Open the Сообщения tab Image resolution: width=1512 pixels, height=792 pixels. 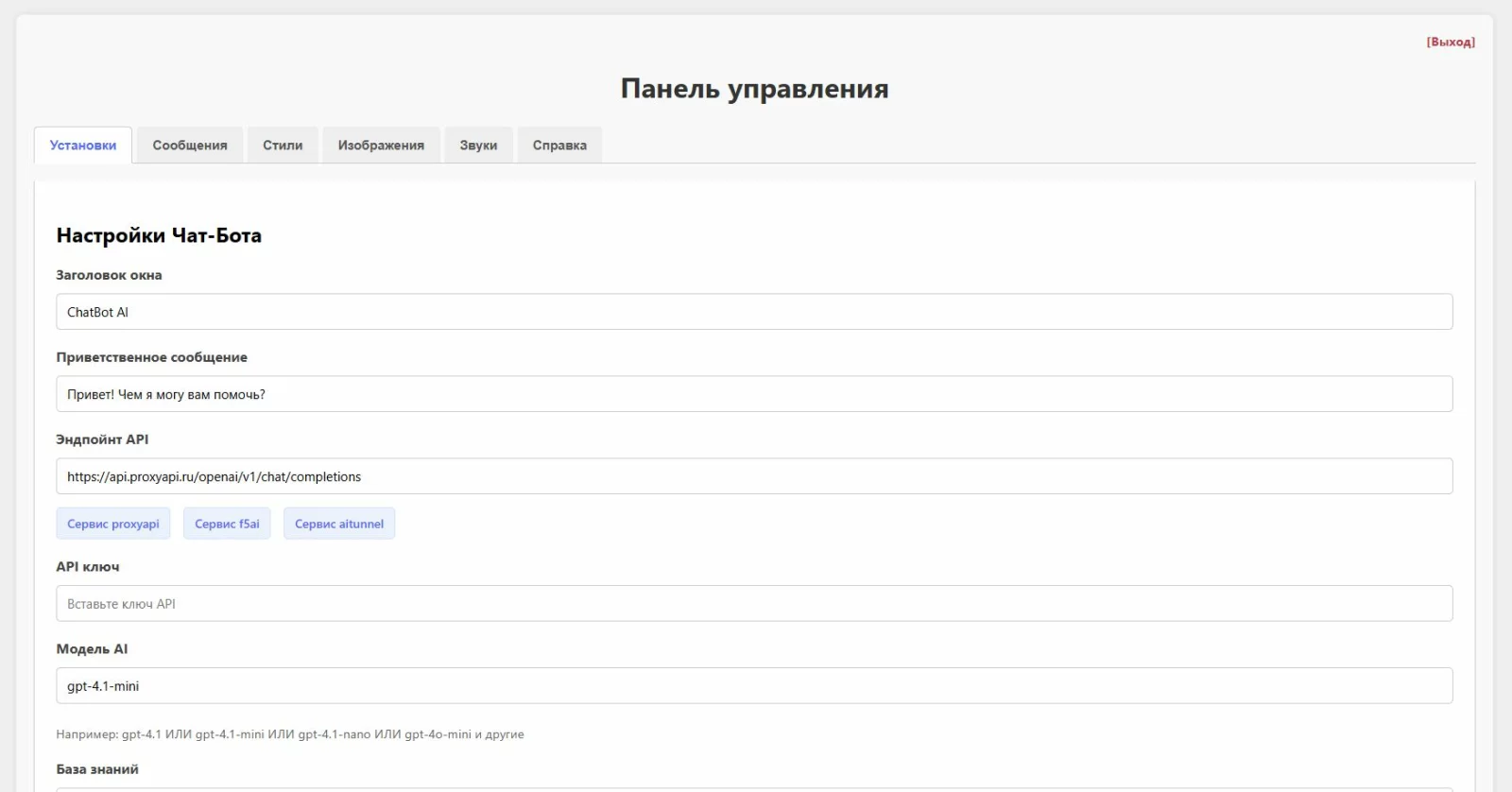pyautogui.click(x=190, y=146)
